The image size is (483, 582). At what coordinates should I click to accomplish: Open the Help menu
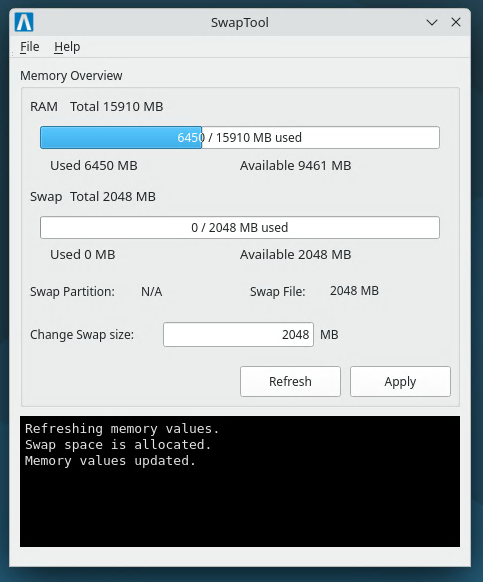(67, 47)
